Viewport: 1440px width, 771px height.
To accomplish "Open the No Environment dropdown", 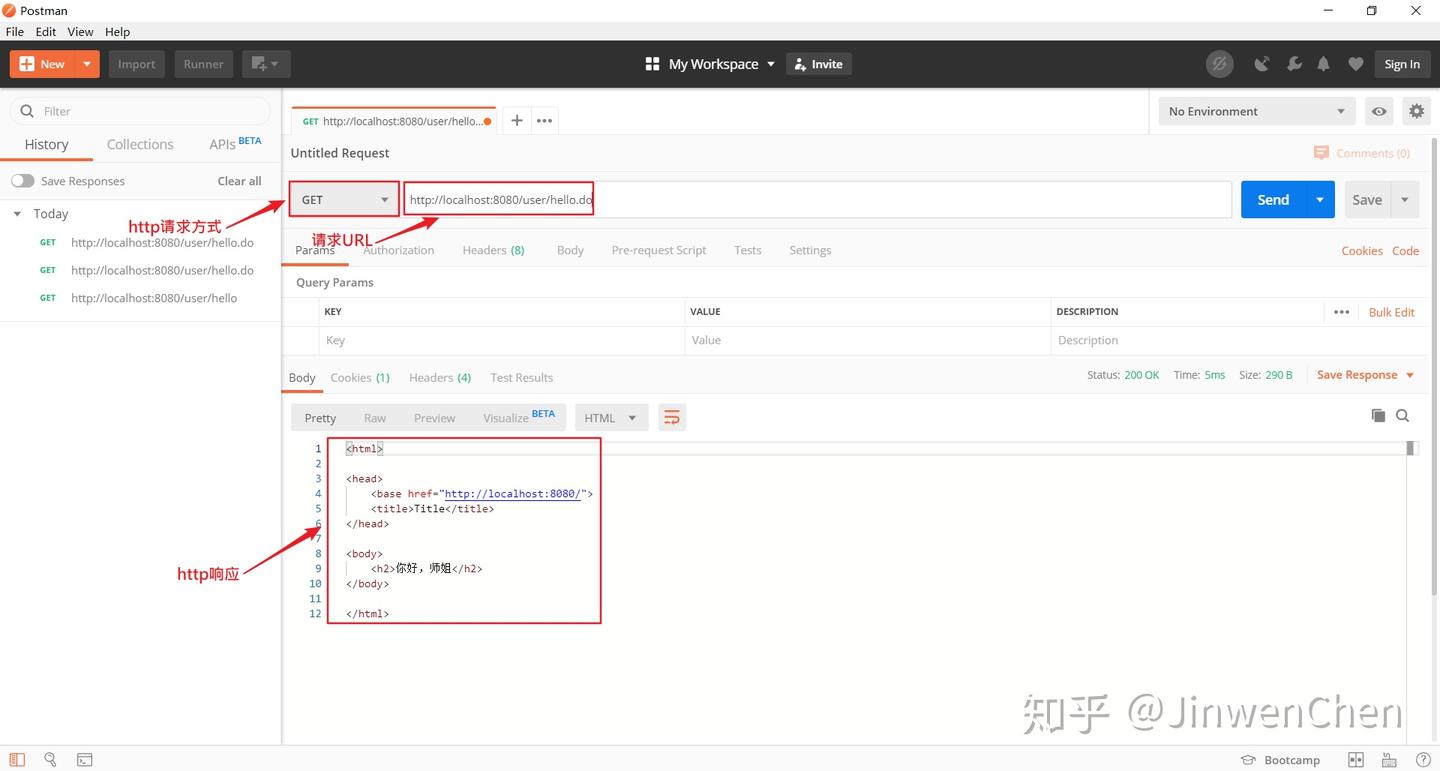I will (x=1256, y=111).
